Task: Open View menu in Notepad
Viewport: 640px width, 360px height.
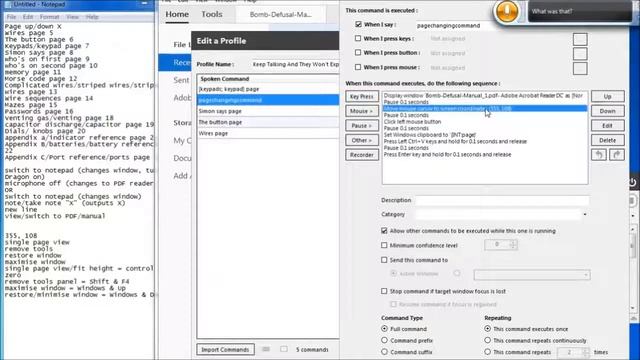Action: coord(72,17)
